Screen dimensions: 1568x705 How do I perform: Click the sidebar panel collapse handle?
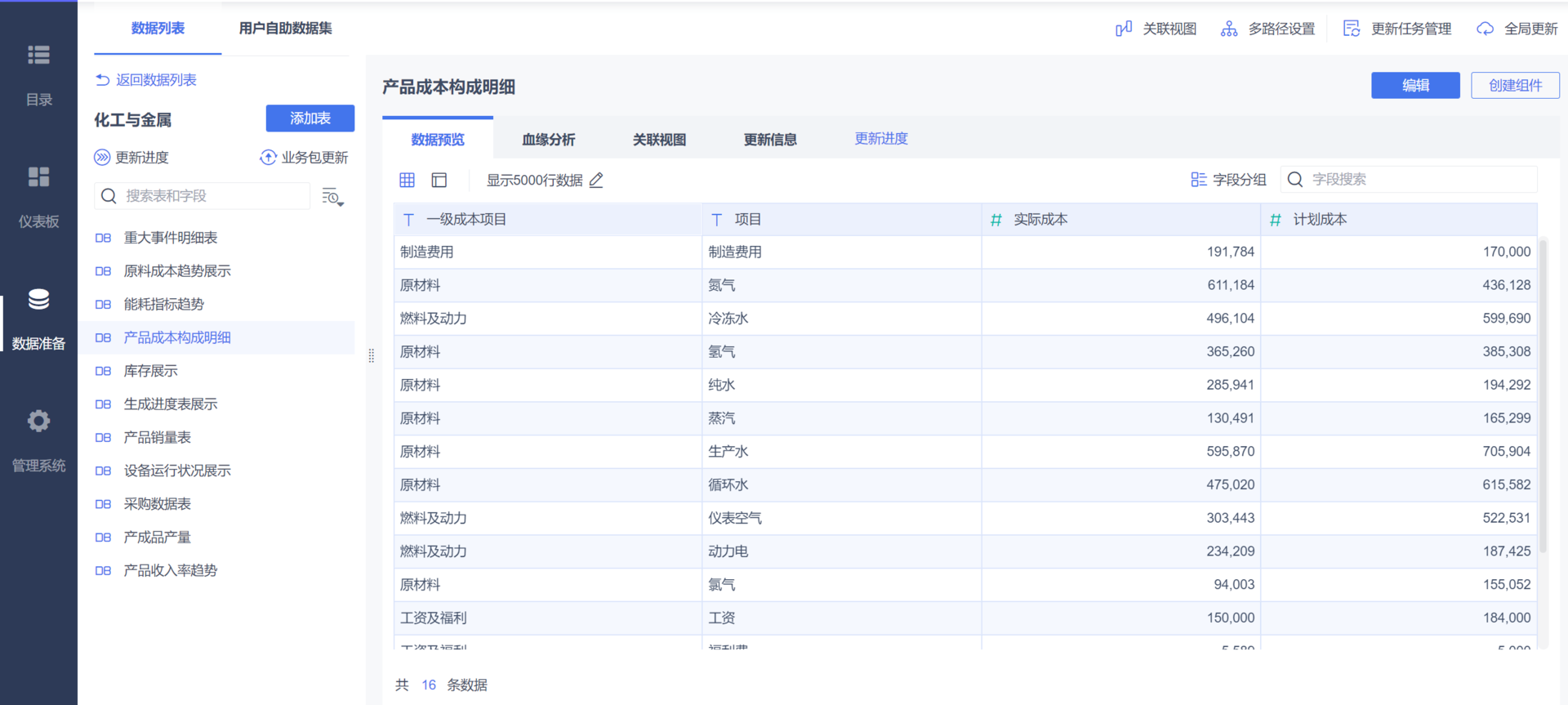click(372, 355)
